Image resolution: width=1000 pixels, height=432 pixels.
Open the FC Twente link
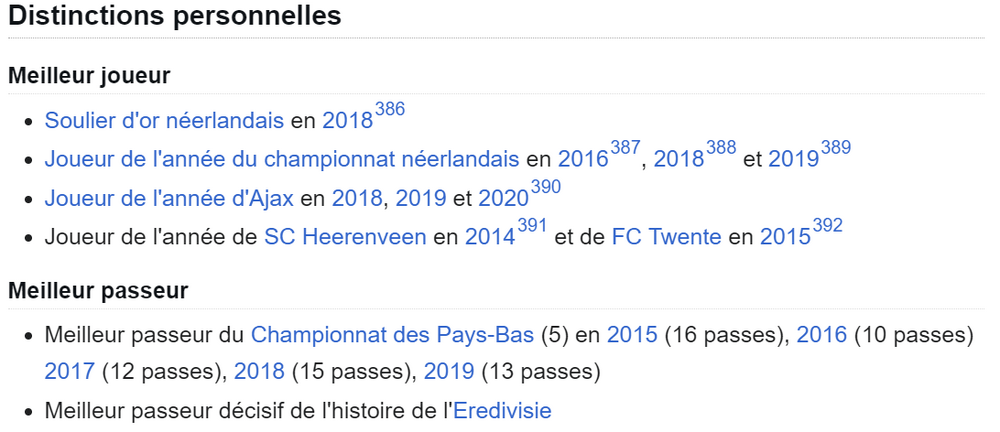(x=666, y=237)
